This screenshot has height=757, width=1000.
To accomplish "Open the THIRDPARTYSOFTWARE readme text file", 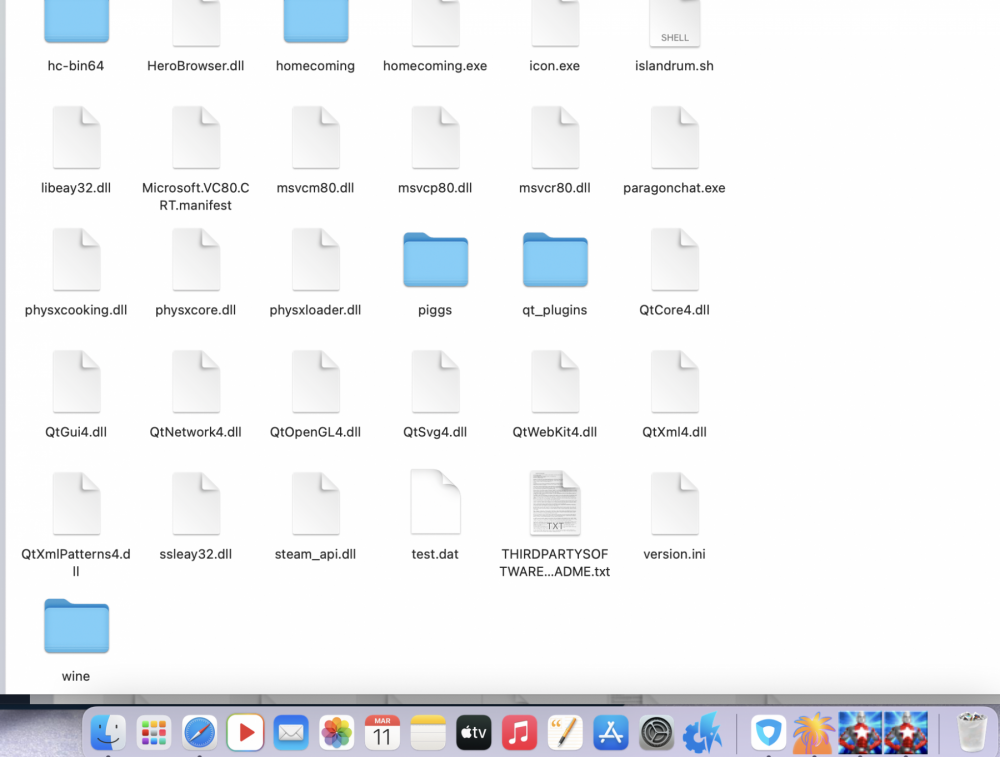I will pos(555,502).
